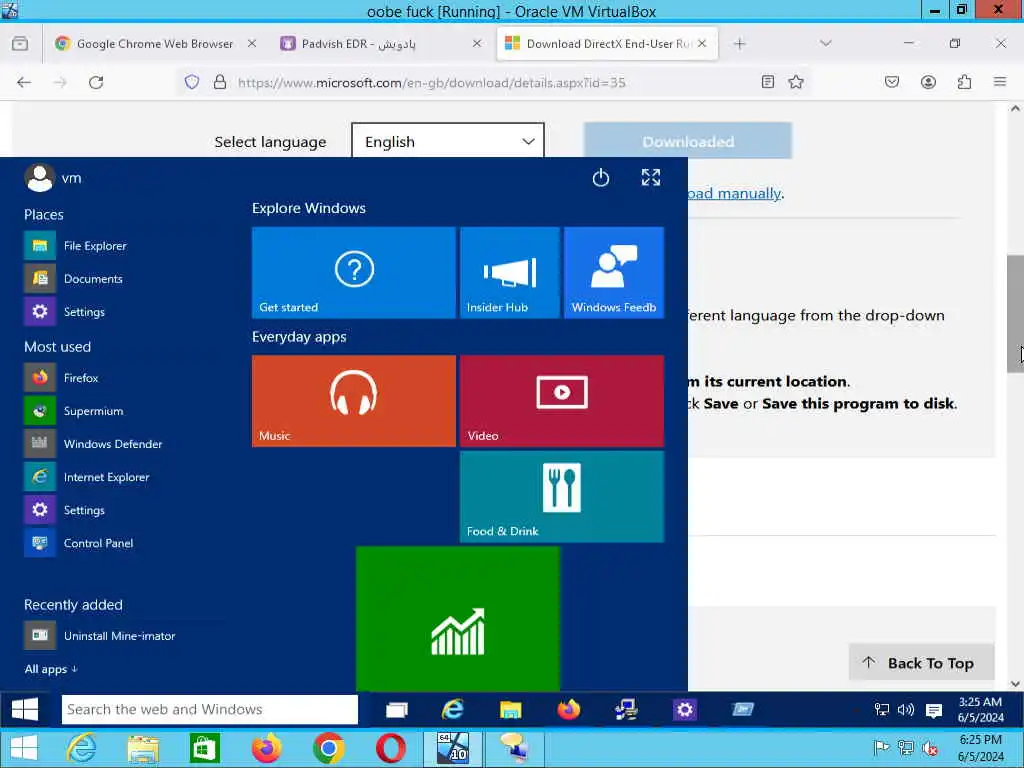Screen dimensions: 1024x768
Task: Bookmark this page with star
Action: coord(795,82)
